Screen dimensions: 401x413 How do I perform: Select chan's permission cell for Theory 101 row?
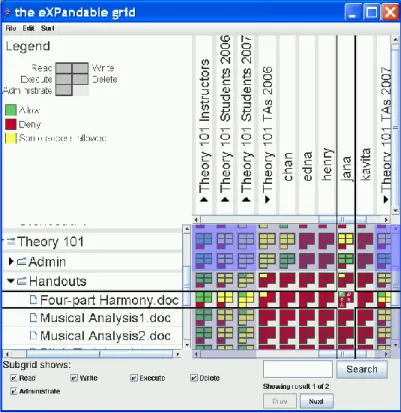(x=287, y=241)
